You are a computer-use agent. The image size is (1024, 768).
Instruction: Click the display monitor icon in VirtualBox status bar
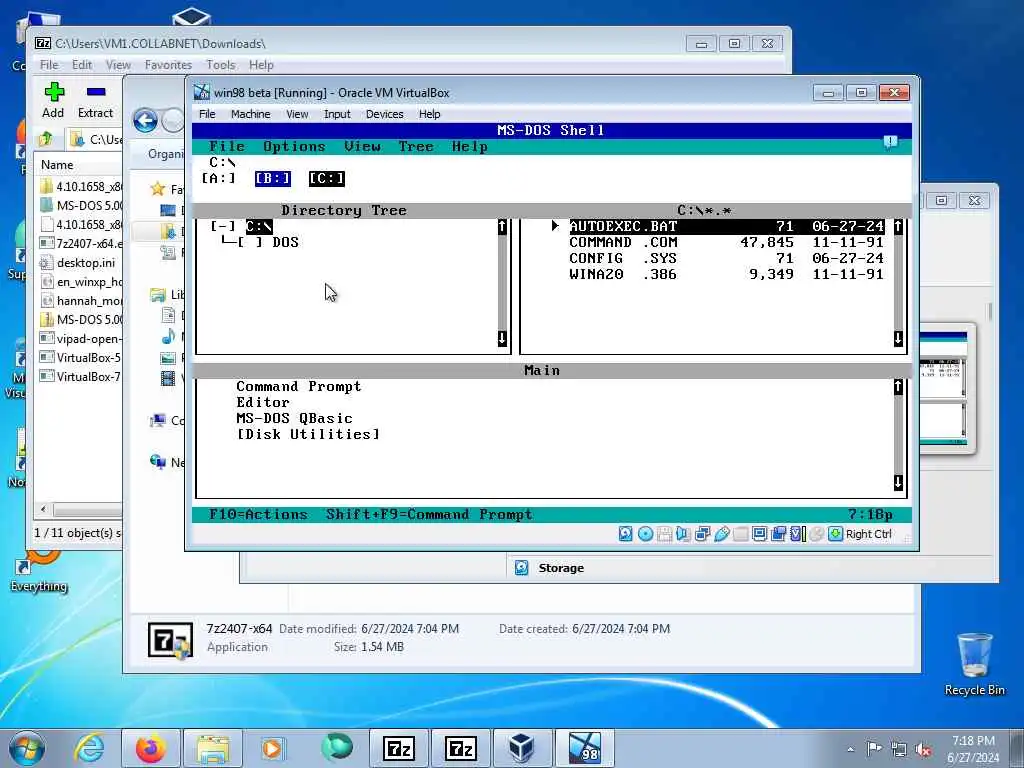(760, 534)
